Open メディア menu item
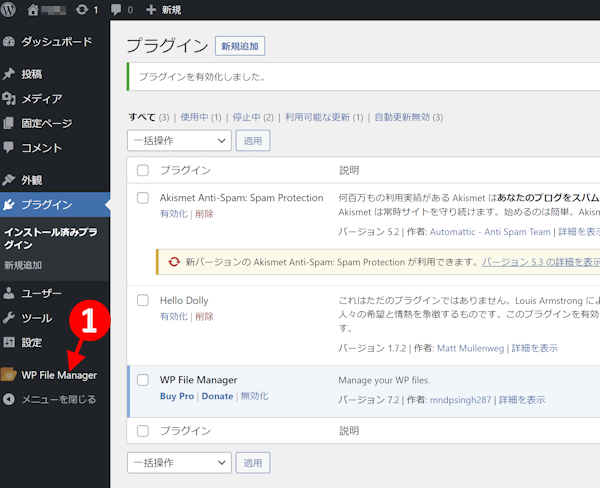600x488 pixels. coord(42,99)
